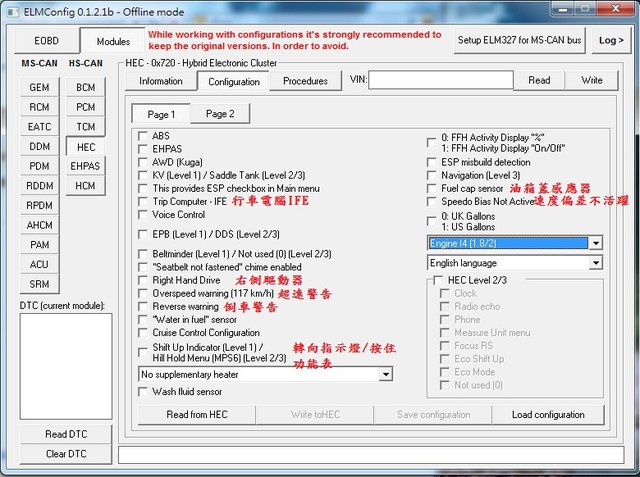Open the Procedures tab
The image size is (640, 477).
[305, 81]
